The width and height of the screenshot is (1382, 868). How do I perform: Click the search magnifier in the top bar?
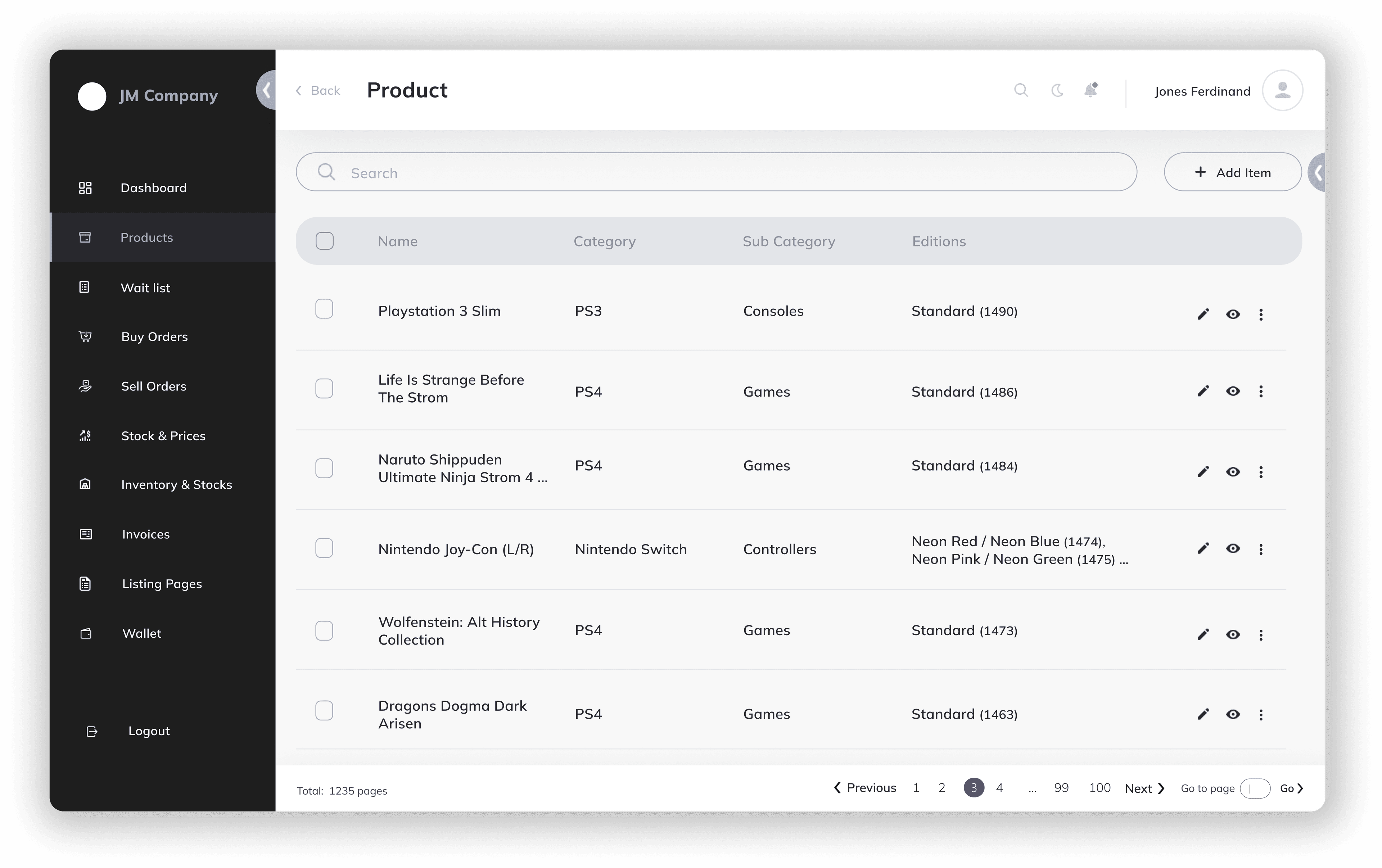pyautogui.click(x=1022, y=90)
